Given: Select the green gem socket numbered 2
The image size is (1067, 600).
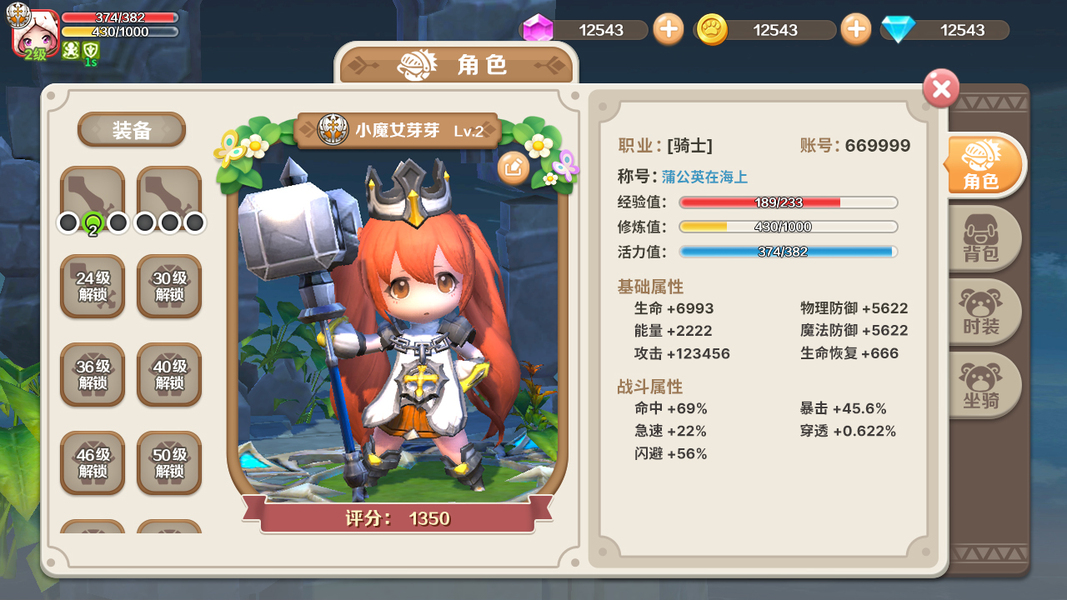Looking at the screenshot, I should [93, 222].
